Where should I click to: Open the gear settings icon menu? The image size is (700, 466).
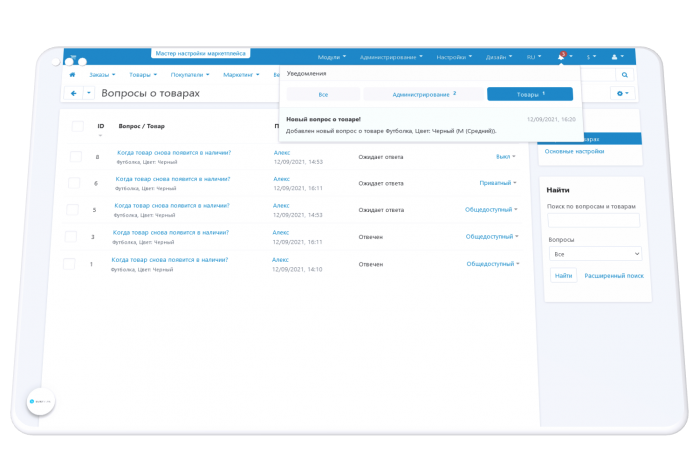click(x=622, y=93)
